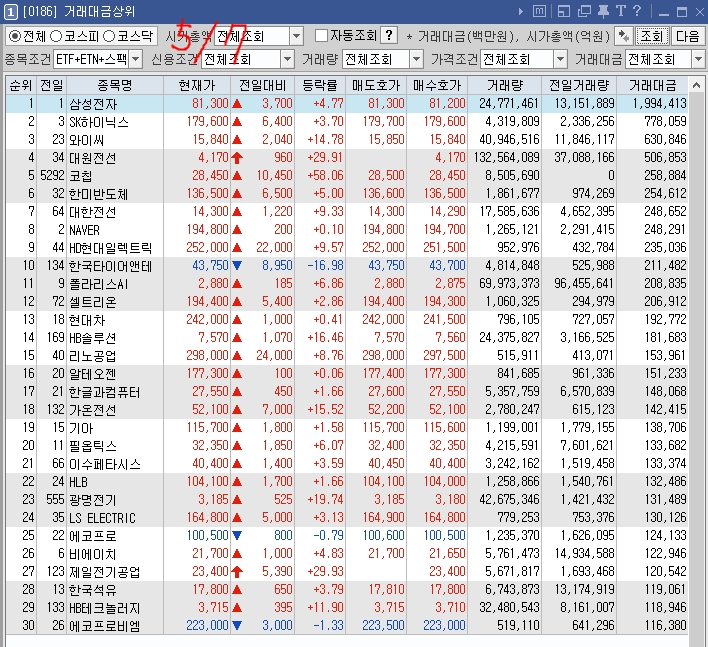This screenshot has width=708, height=647.
Task: Select the SK하이닉스 stock name
Action: click(x=99, y=122)
